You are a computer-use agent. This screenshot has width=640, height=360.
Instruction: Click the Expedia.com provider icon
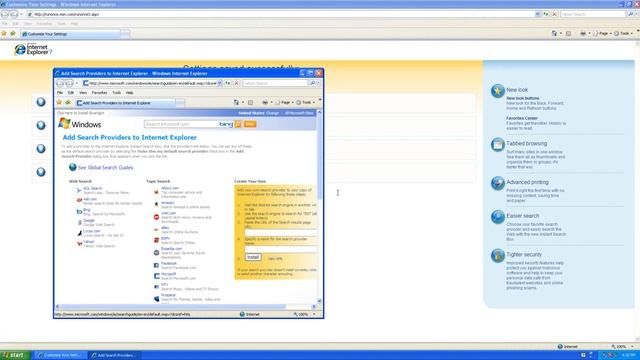click(156, 253)
